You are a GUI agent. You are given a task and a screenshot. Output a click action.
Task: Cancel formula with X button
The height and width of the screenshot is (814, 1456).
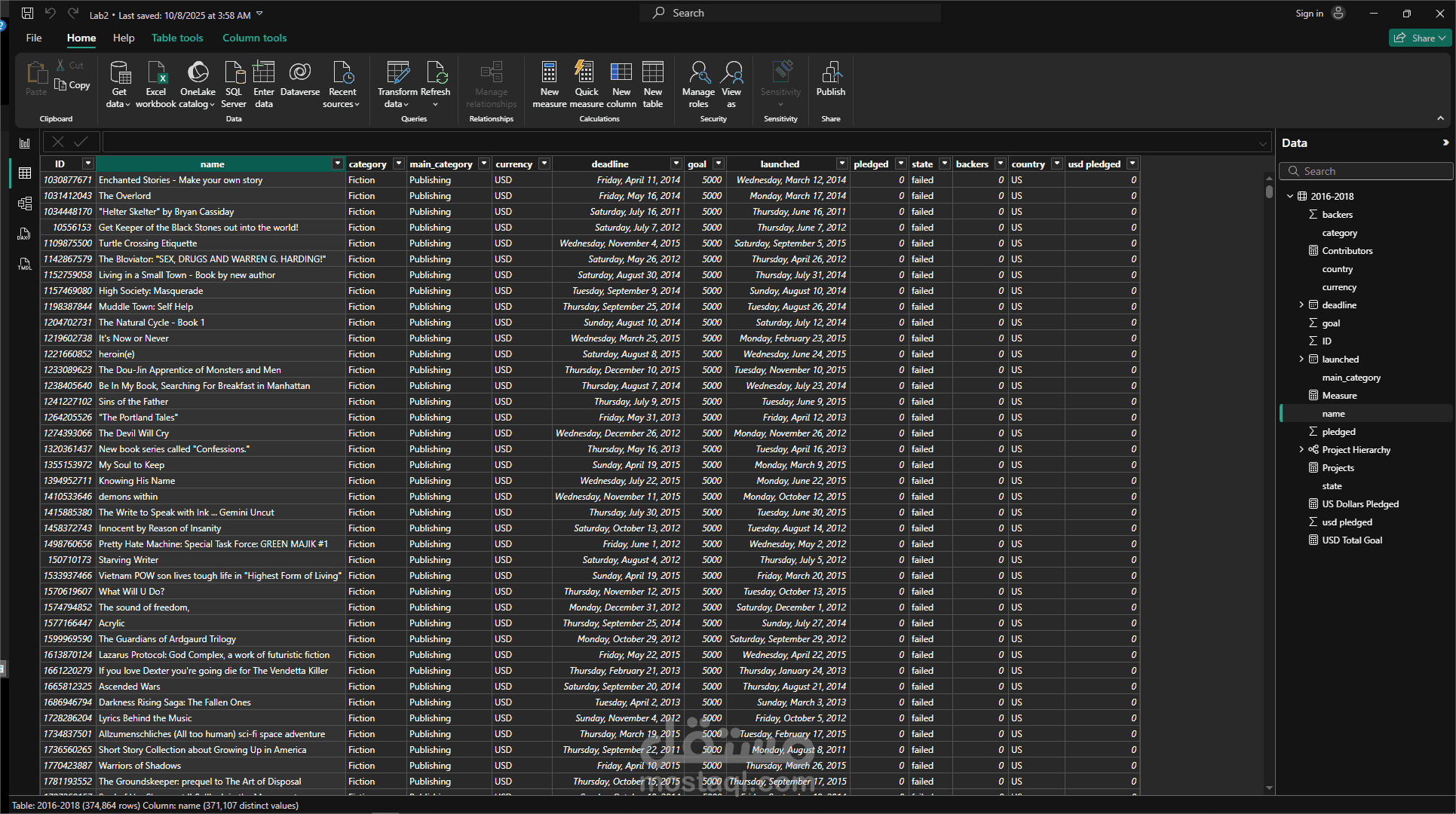click(58, 142)
